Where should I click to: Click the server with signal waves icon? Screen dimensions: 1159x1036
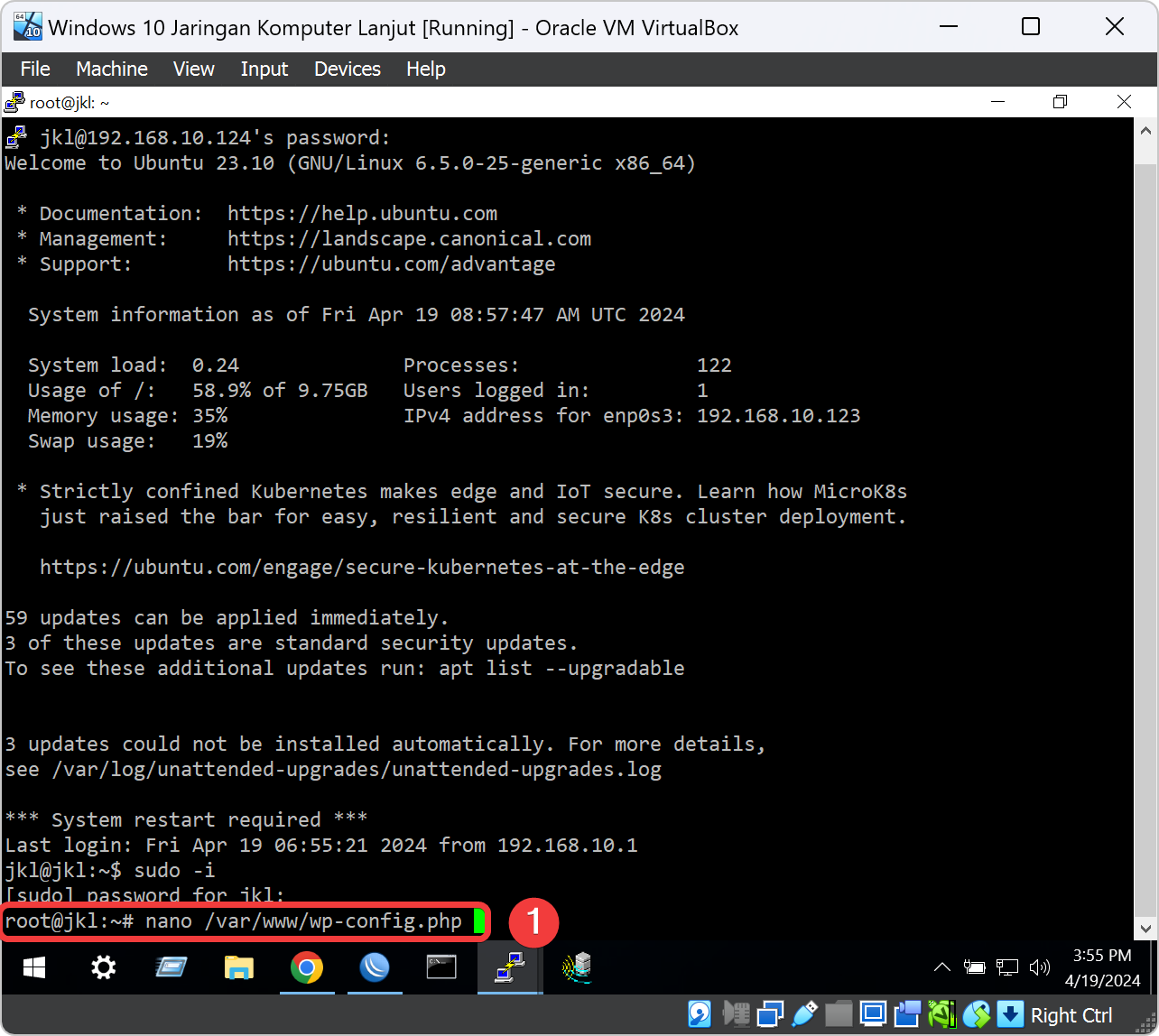tap(577, 968)
